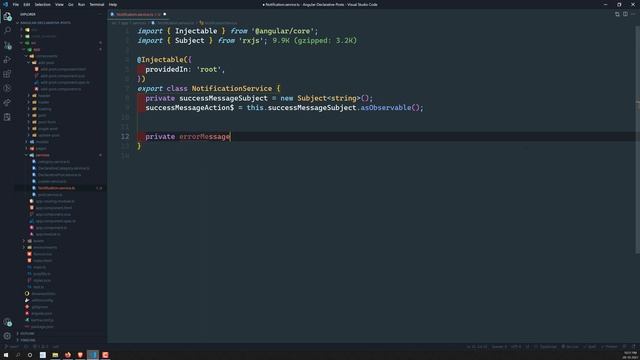Screen dimensions: 640x360
Task: Open the Go menu
Action: coord(71,4)
